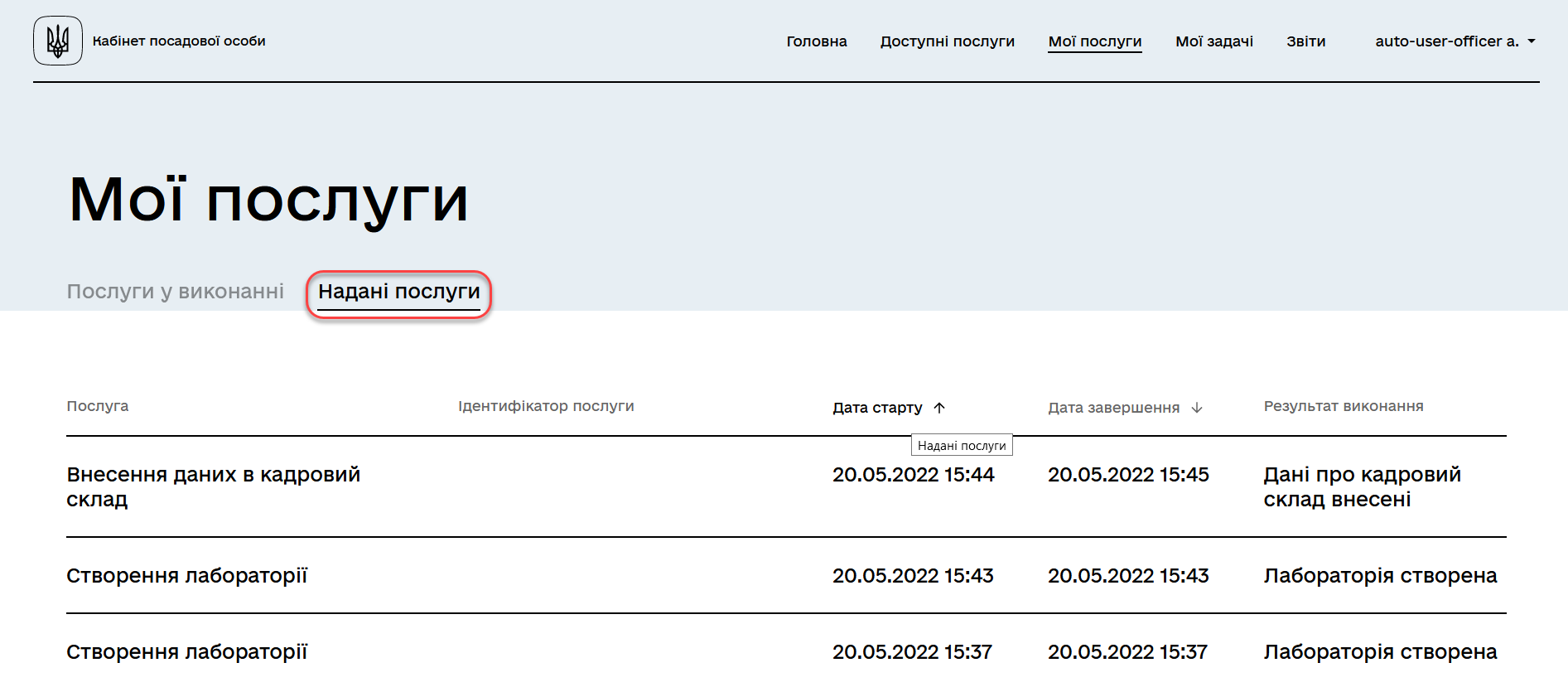
Task: Click Створення лабораторії started at 15:37
Action: pos(187,652)
